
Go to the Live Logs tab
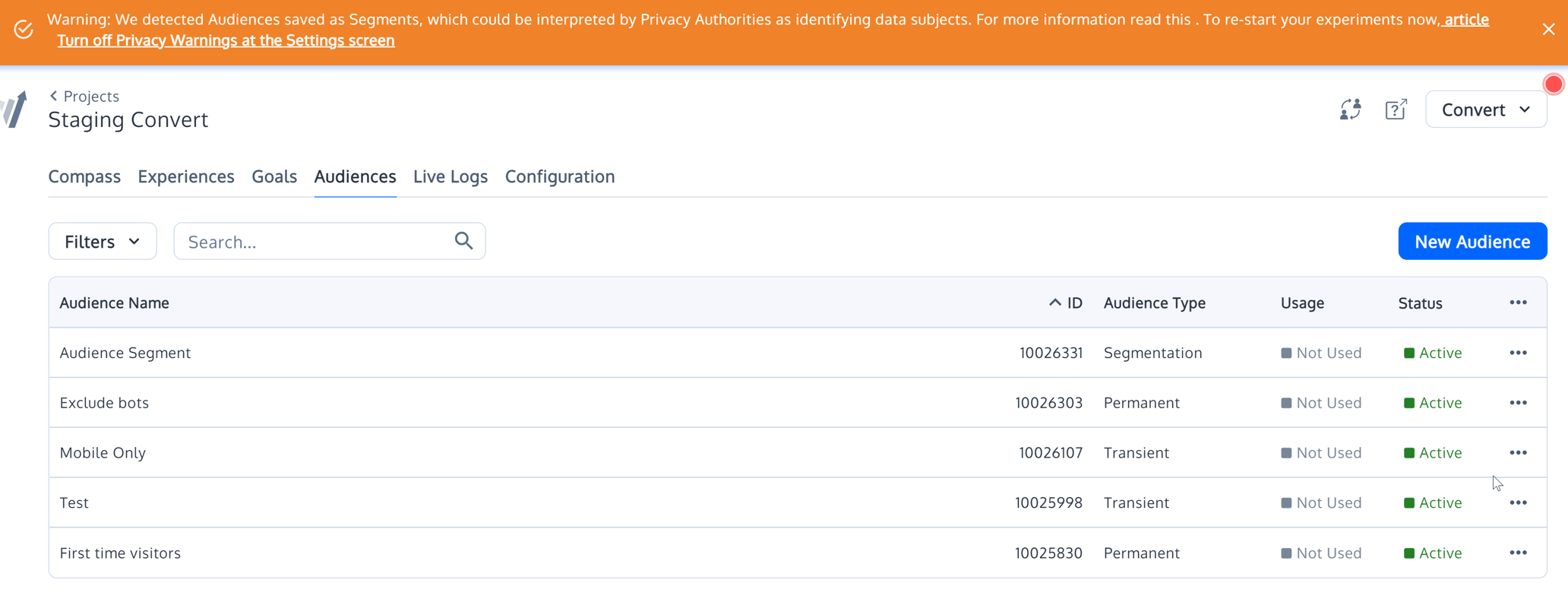pyautogui.click(x=450, y=176)
